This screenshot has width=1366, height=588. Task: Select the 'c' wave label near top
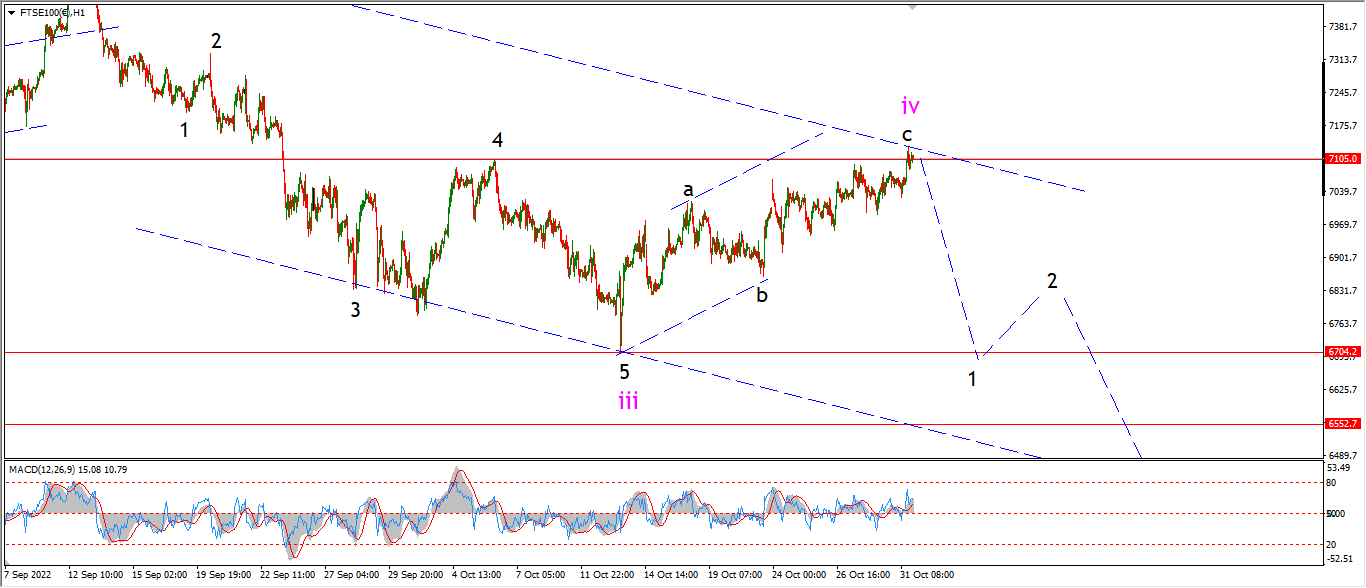click(906, 134)
